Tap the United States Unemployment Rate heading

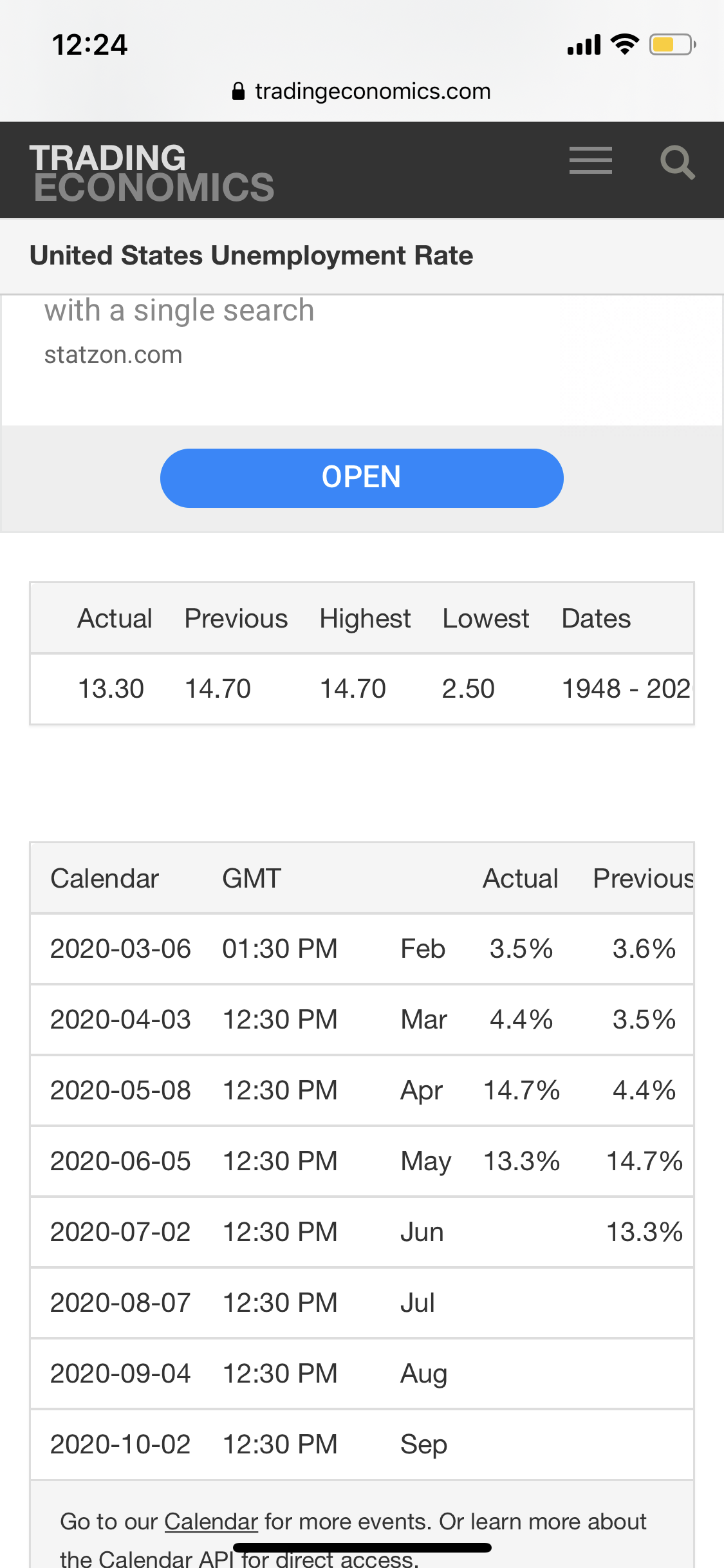(x=251, y=256)
